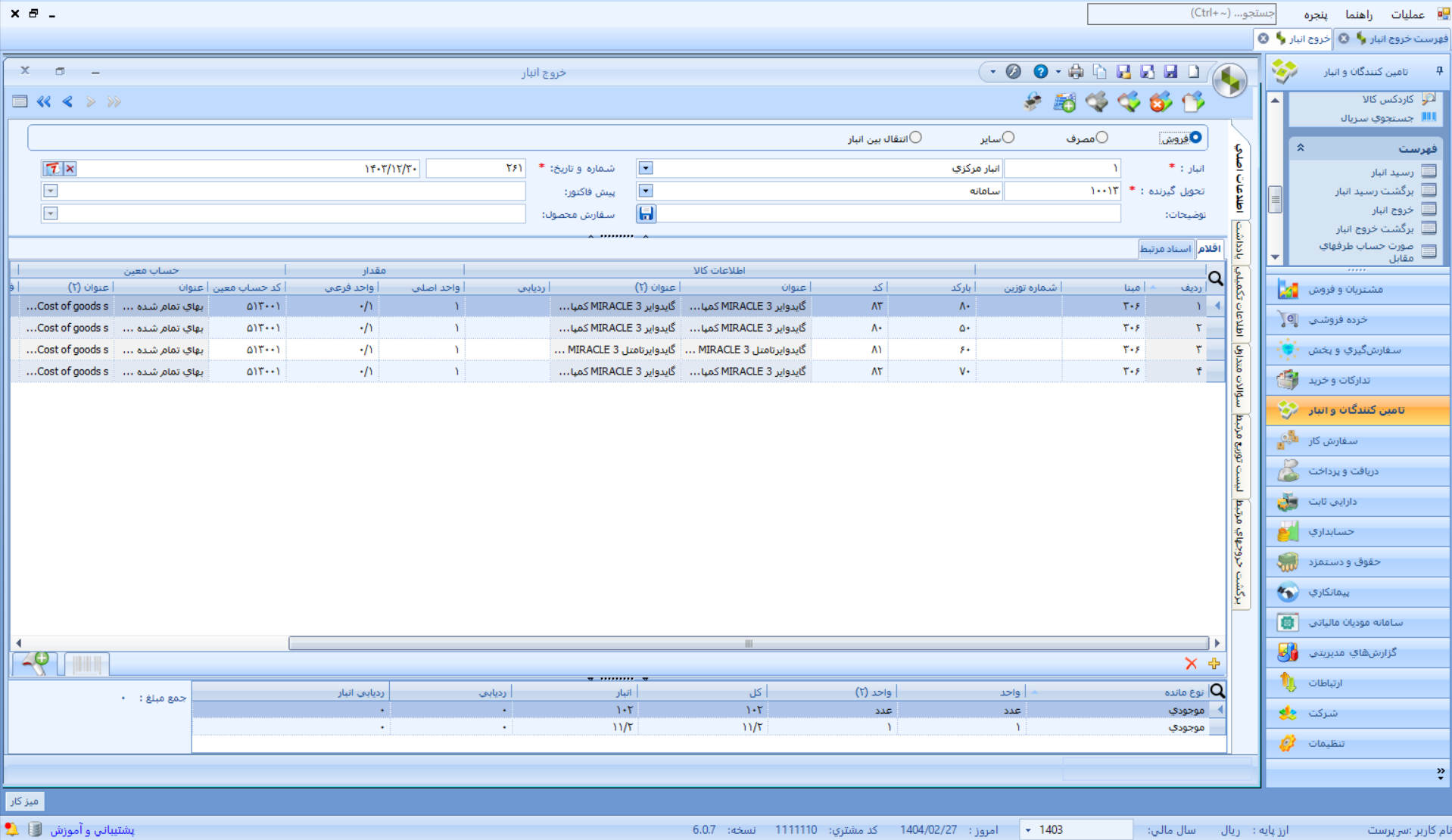Select the انتقال بین انبار radio option

click(916, 138)
